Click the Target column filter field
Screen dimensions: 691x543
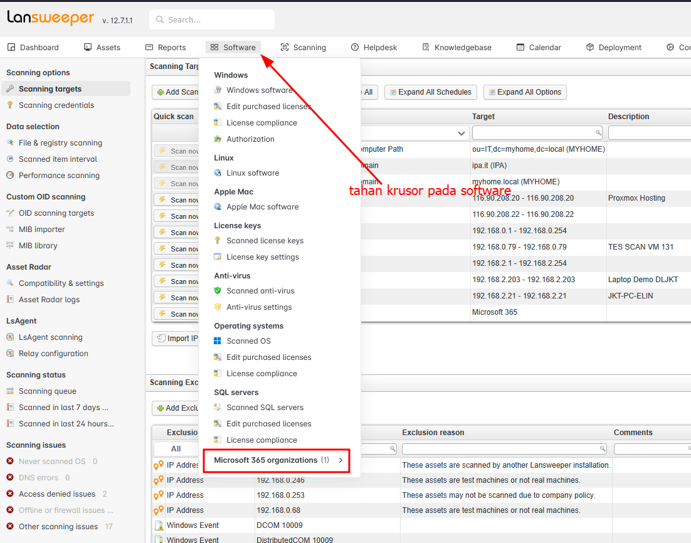click(x=537, y=133)
